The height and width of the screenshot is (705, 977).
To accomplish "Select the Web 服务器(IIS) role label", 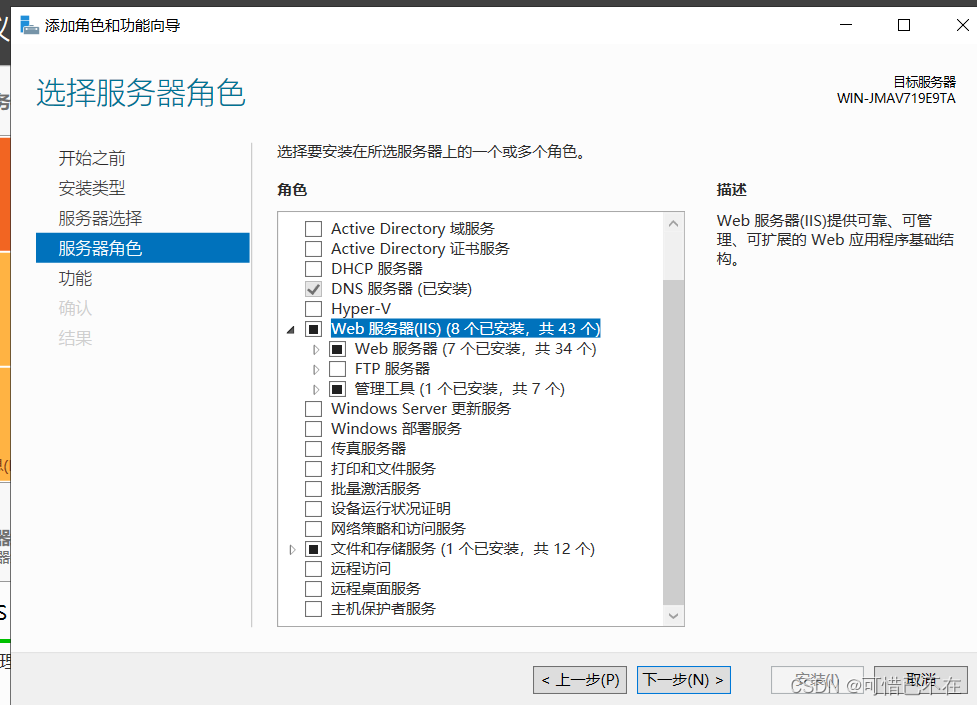I will point(465,329).
